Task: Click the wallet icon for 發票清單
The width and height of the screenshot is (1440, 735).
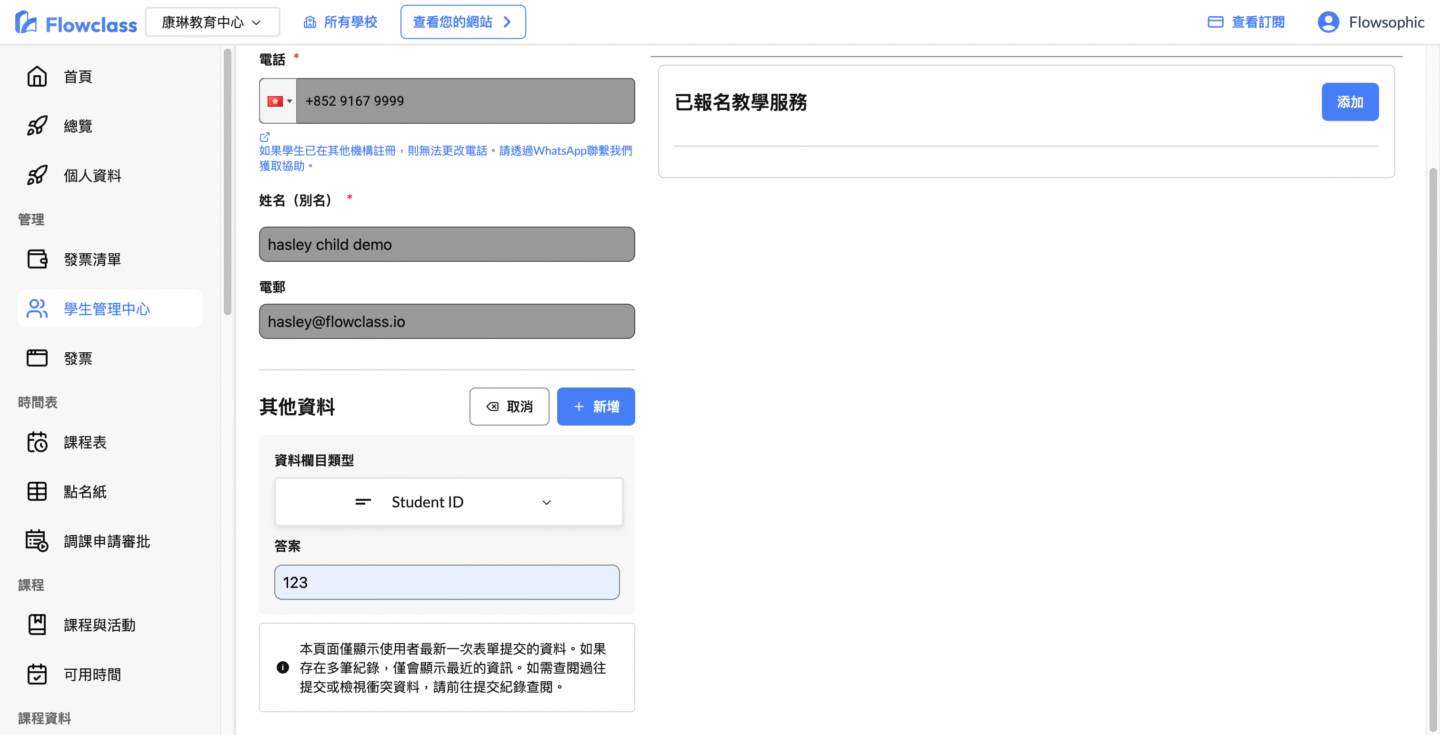Action: click(x=37, y=259)
